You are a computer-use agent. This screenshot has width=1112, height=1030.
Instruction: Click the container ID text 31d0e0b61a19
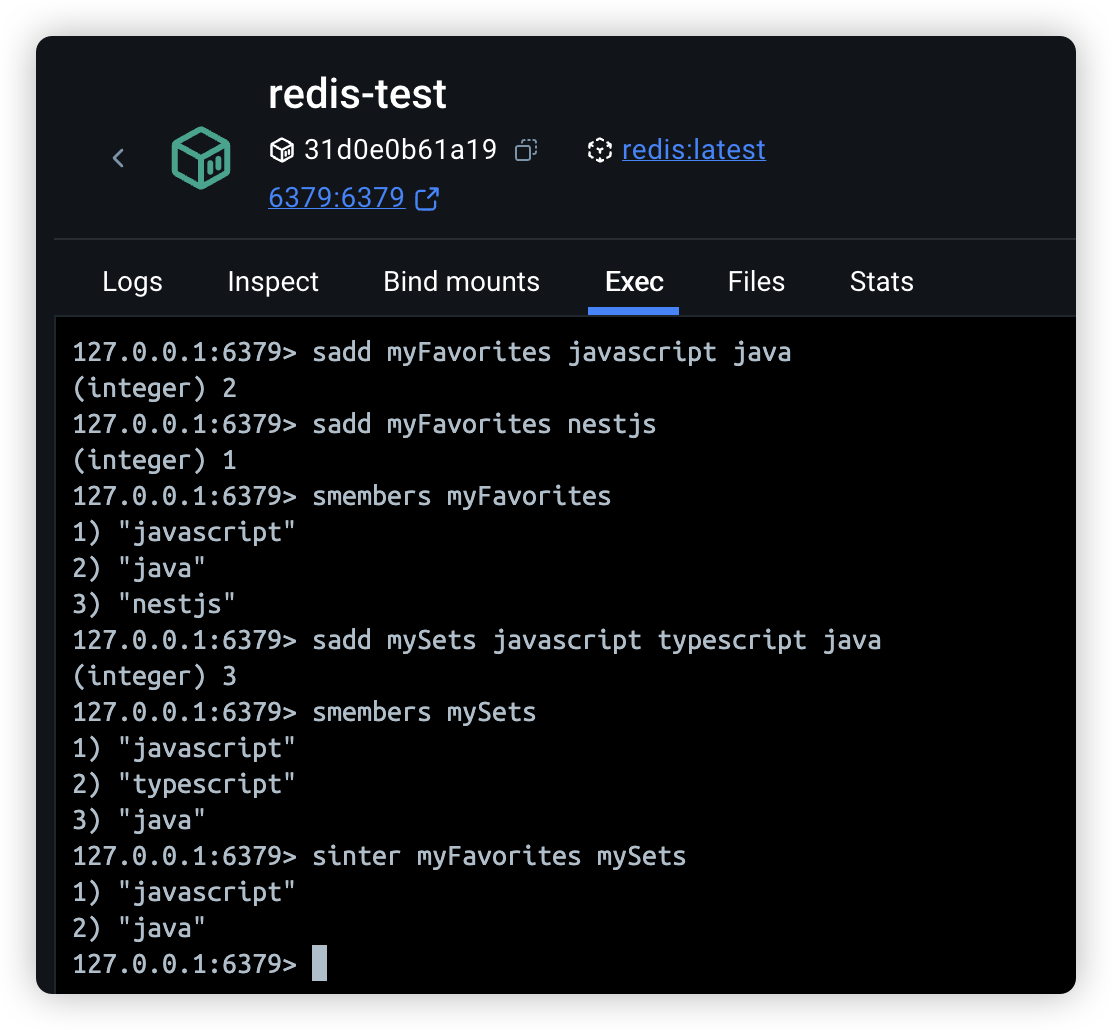point(400,150)
